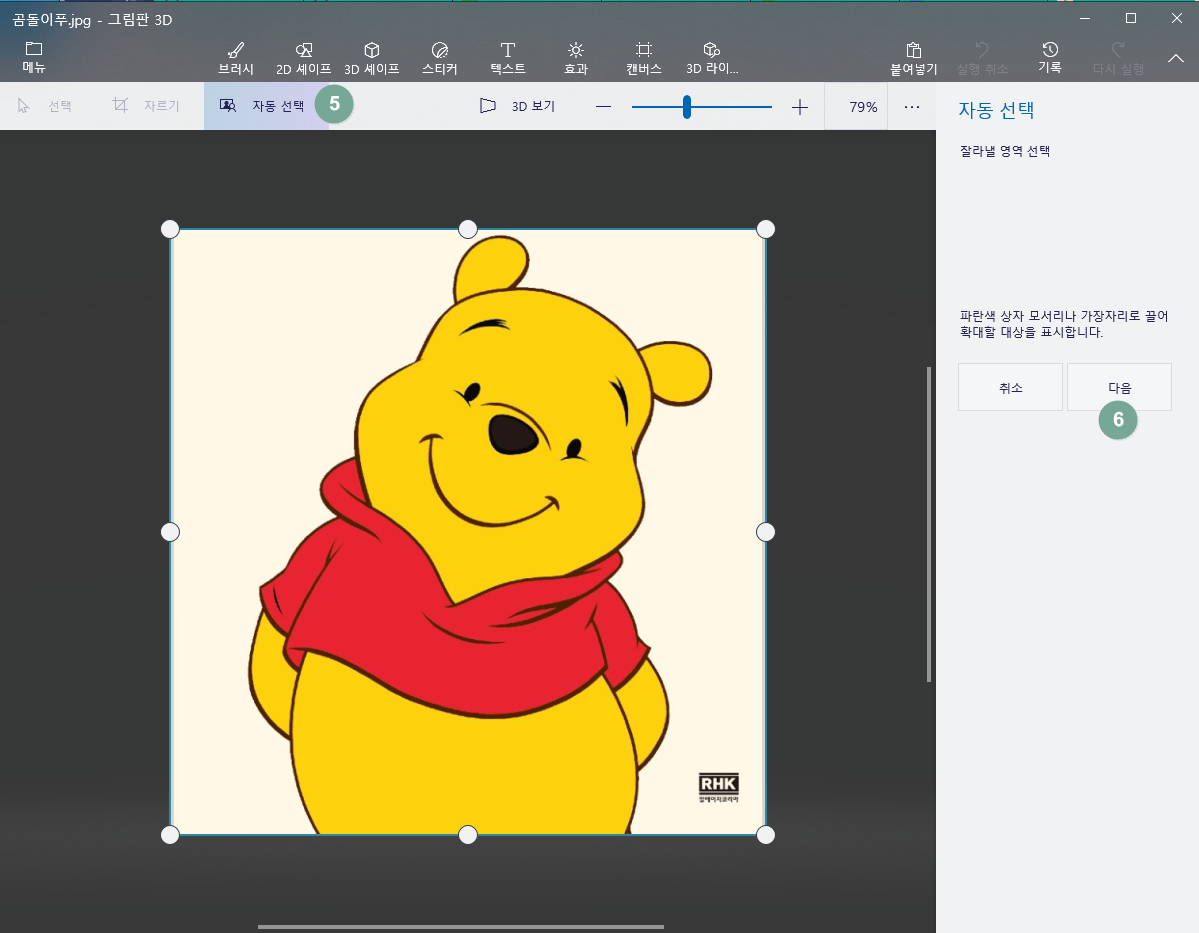Viewport: 1199px width, 933px height.
Task: Toggle 3D 보기 view mode
Action: (x=518, y=106)
